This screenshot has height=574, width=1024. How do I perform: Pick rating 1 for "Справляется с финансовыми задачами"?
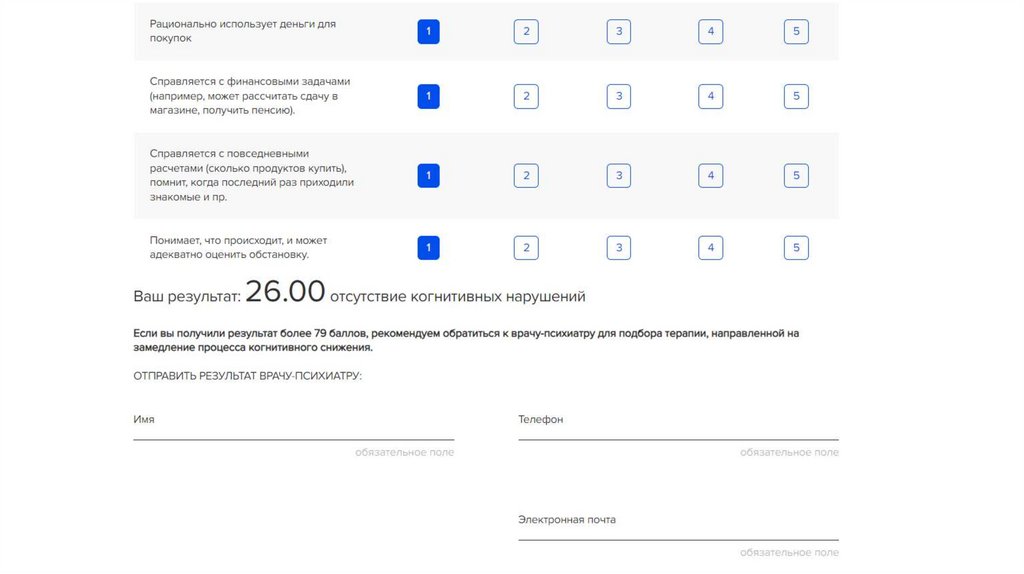point(428,97)
